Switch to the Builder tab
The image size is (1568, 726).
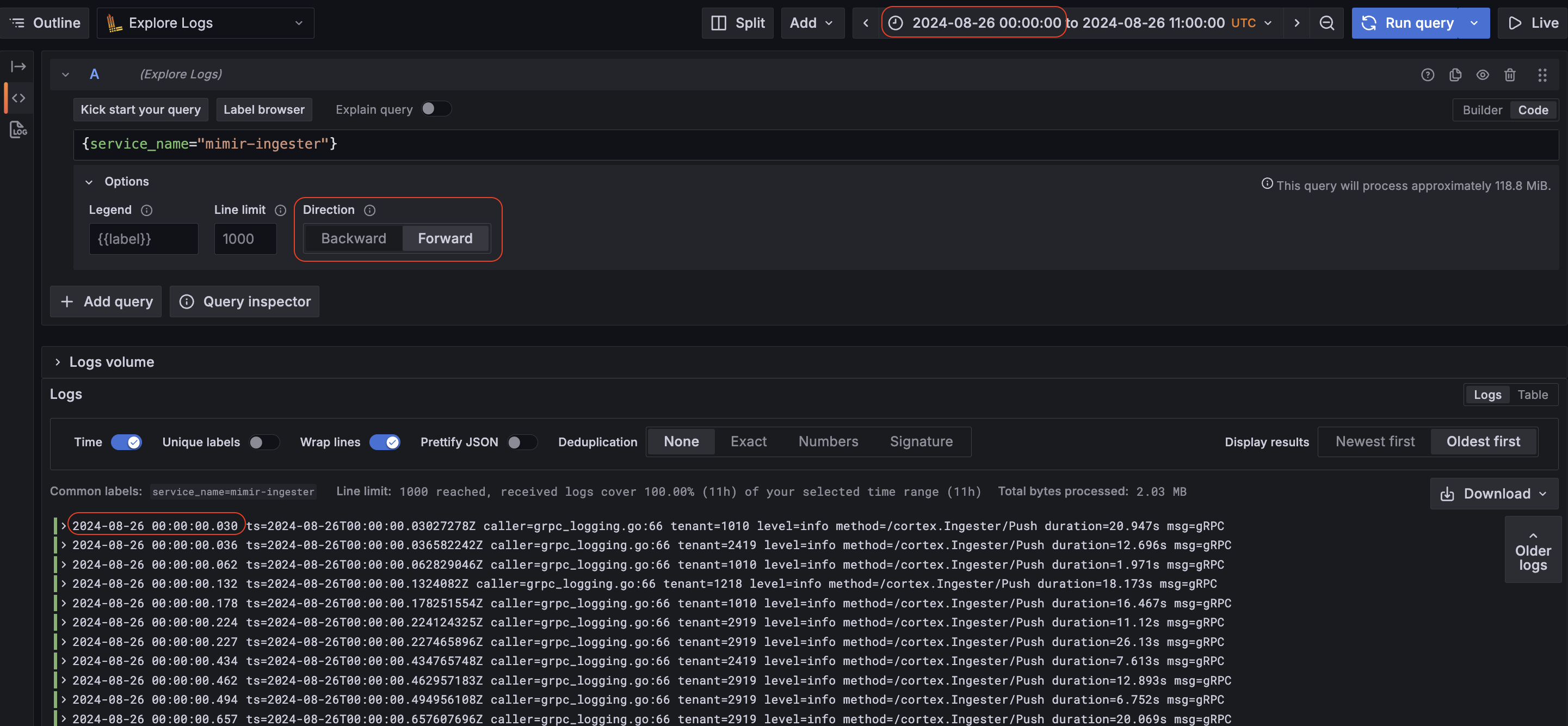coord(1481,109)
